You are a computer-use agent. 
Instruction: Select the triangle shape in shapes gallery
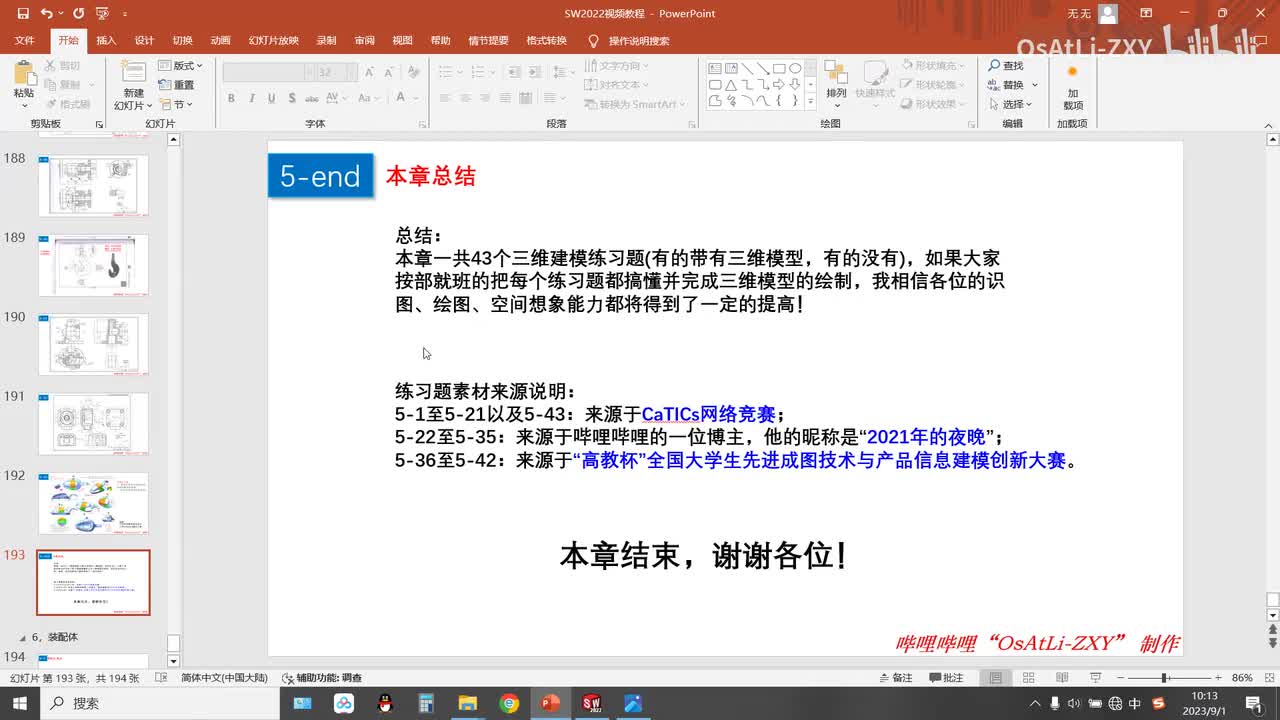[731, 85]
